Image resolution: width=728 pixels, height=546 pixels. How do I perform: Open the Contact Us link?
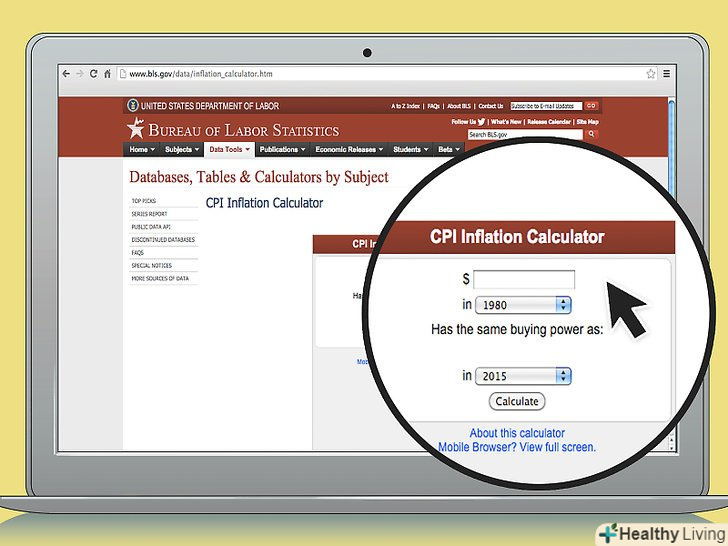pos(491,106)
